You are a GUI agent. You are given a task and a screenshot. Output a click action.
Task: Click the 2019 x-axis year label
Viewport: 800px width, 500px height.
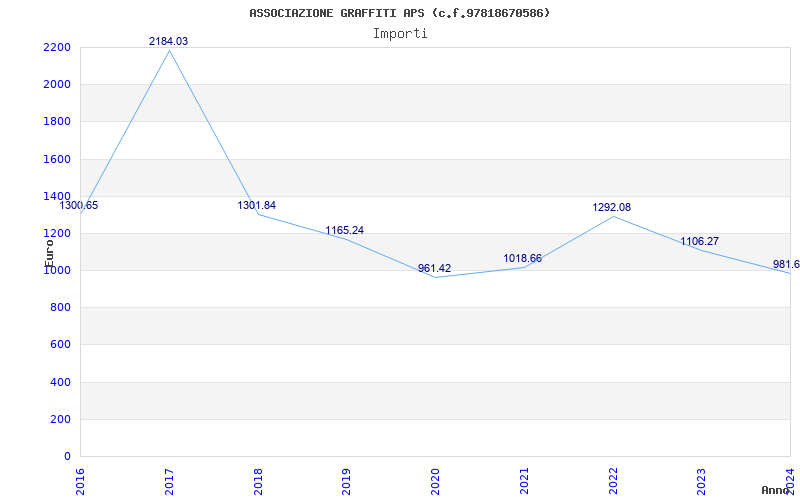pyautogui.click(x=346, y=481)
